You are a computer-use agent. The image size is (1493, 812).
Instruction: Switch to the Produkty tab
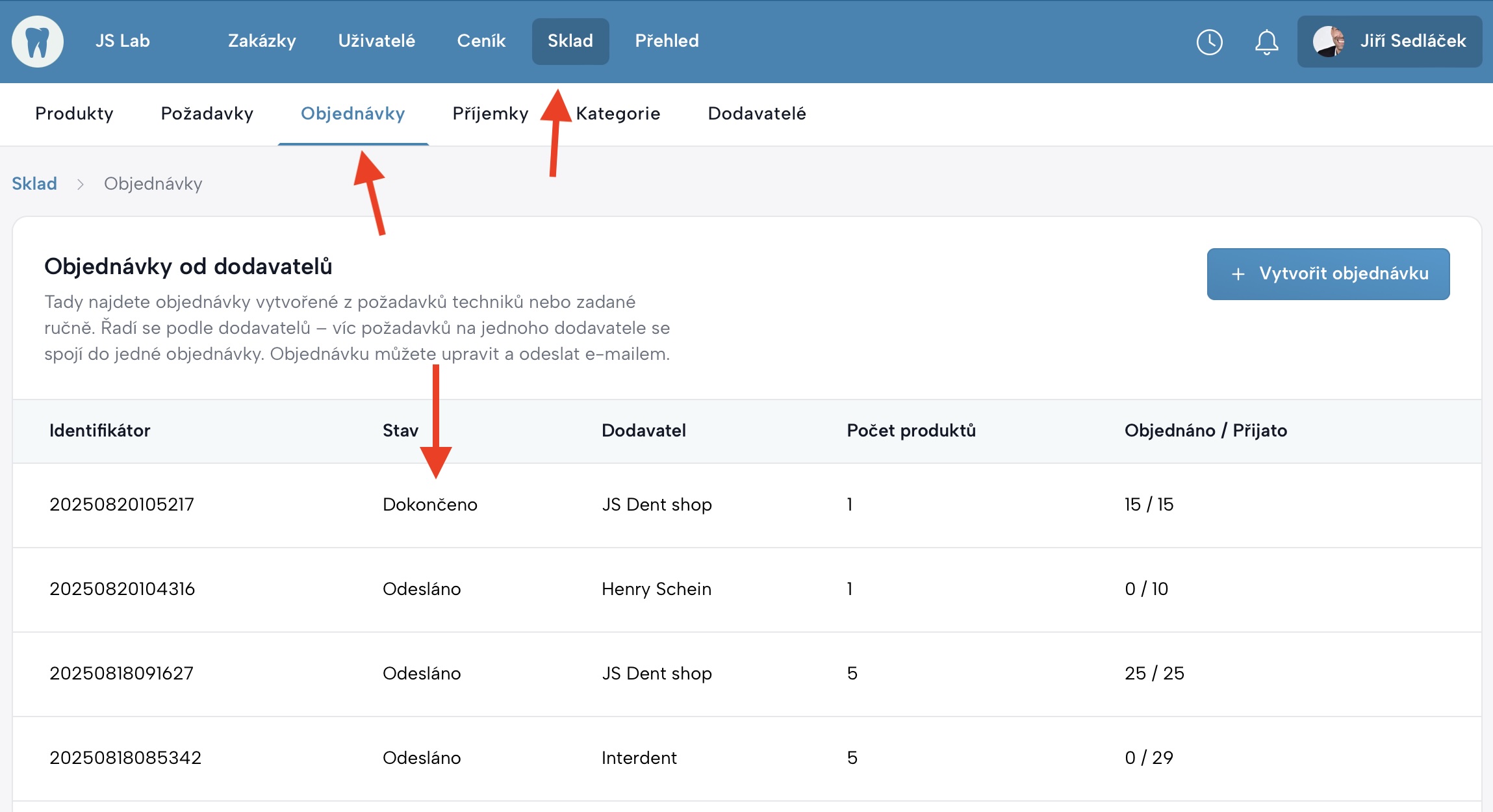(x=74, y=114)
